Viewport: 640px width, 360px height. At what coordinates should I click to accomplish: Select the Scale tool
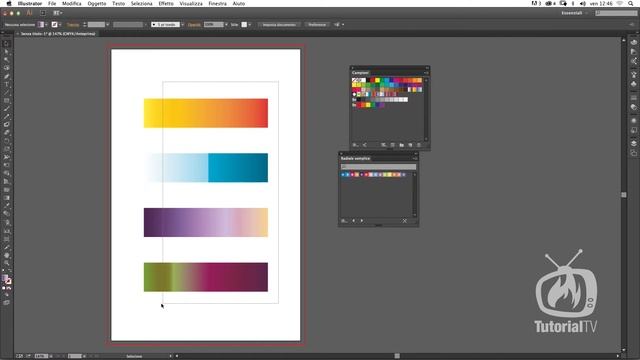7,149
